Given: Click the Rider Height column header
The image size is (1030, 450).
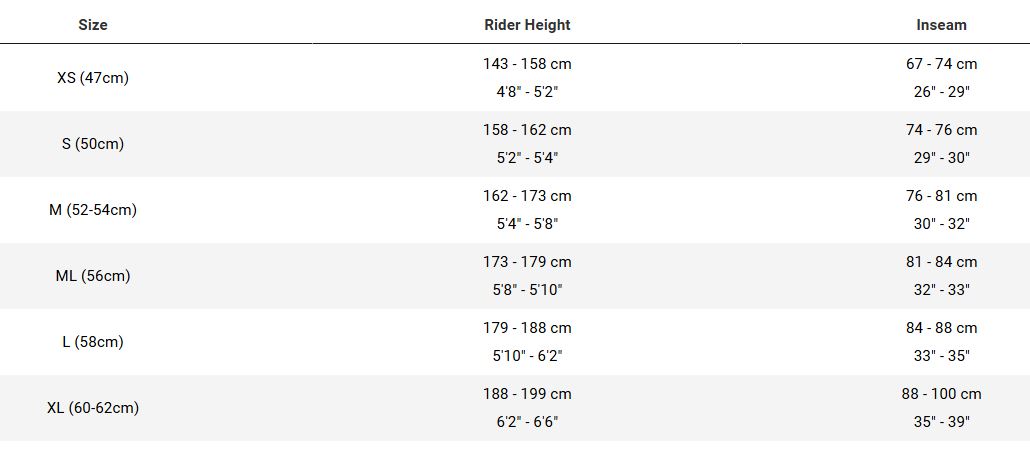Looking at the screenshot, I should 527,25.
